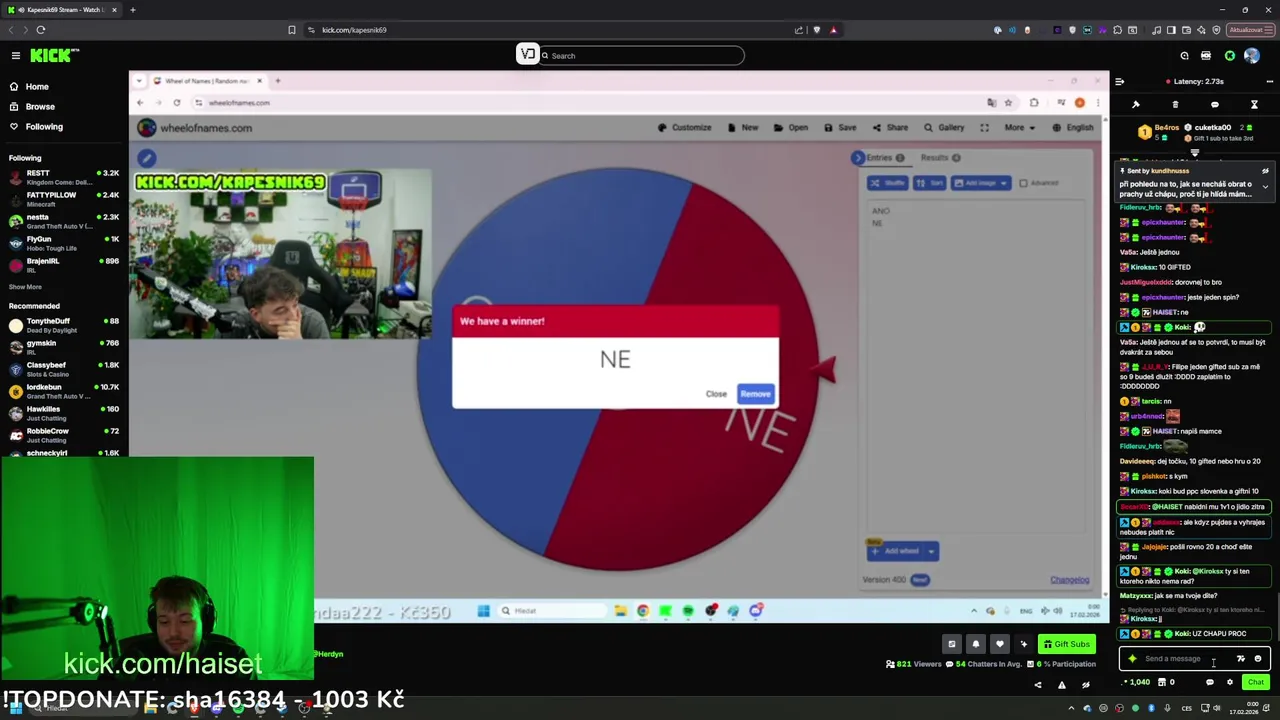Open the Kick hamburger sidebar menu
This screenshot has height=720, width=1280.
pyautogui.click(x=15, y=56)
